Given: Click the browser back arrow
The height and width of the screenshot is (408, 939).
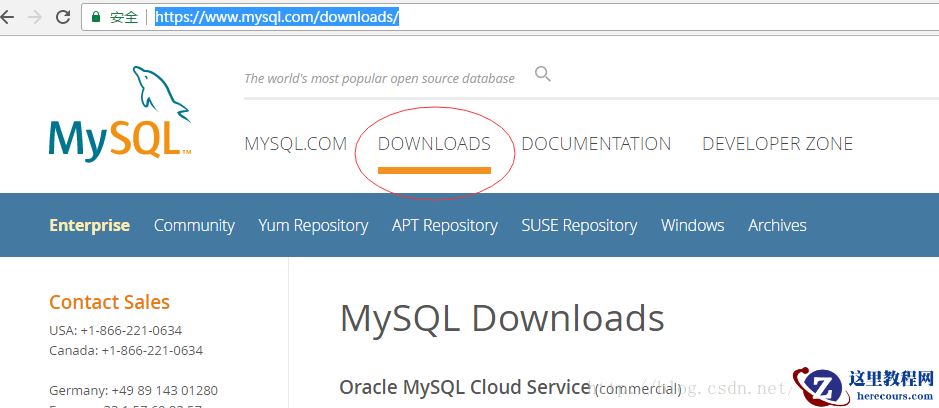Looking at the screenshot, I should 7,17.
